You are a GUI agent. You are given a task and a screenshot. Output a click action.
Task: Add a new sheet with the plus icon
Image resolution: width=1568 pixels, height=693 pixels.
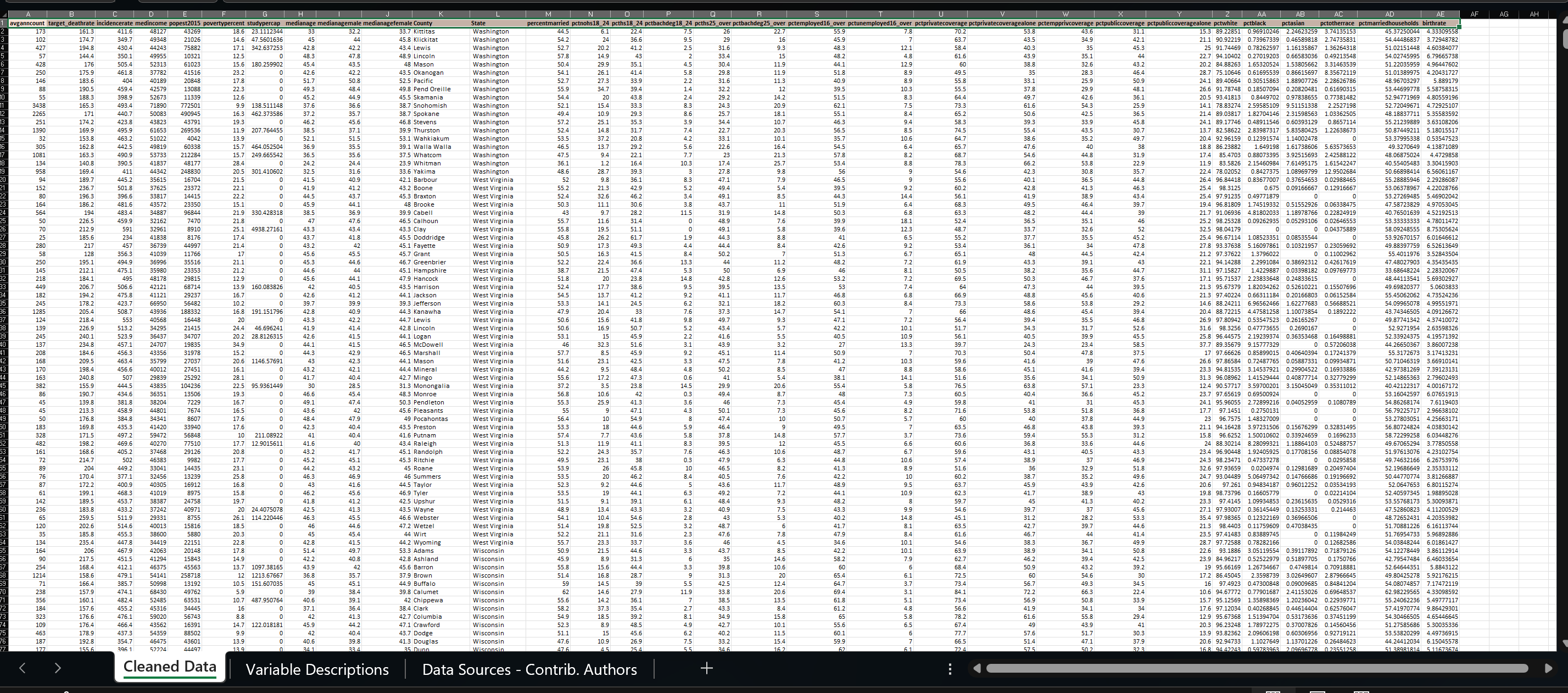(706, 668)
